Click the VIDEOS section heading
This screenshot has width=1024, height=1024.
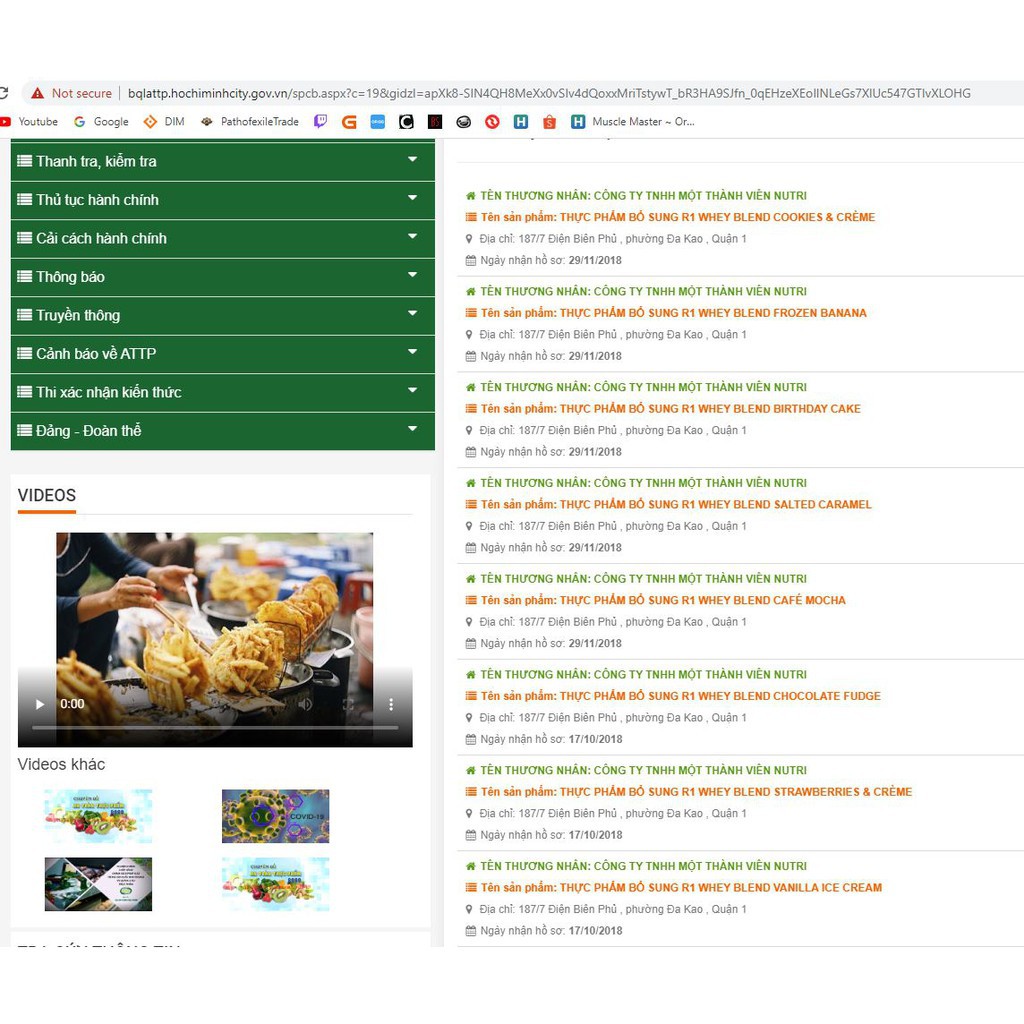(47, 495)
